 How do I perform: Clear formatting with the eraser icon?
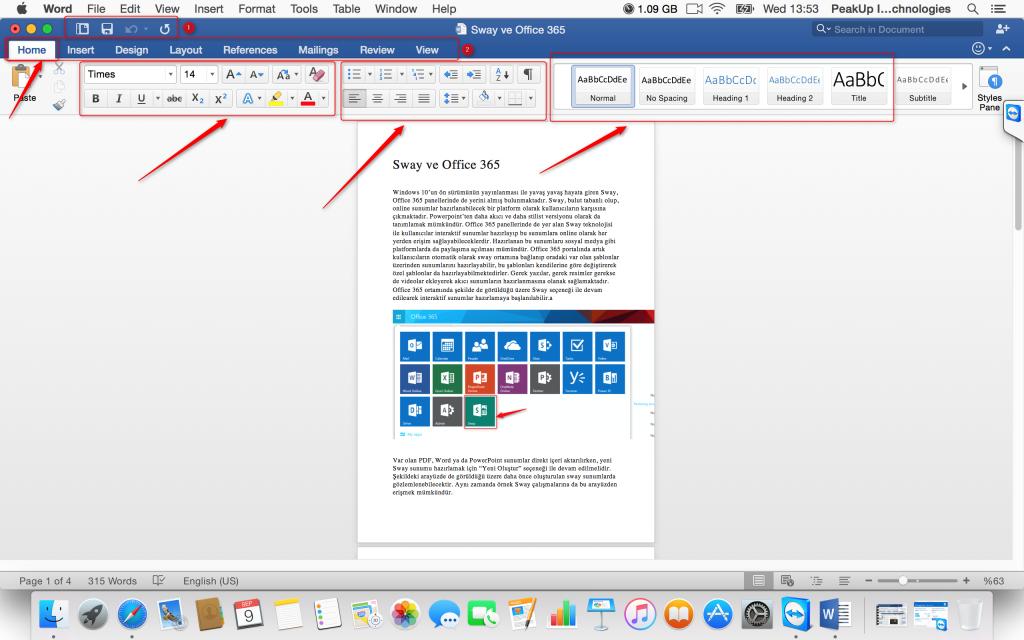[317, 74]
